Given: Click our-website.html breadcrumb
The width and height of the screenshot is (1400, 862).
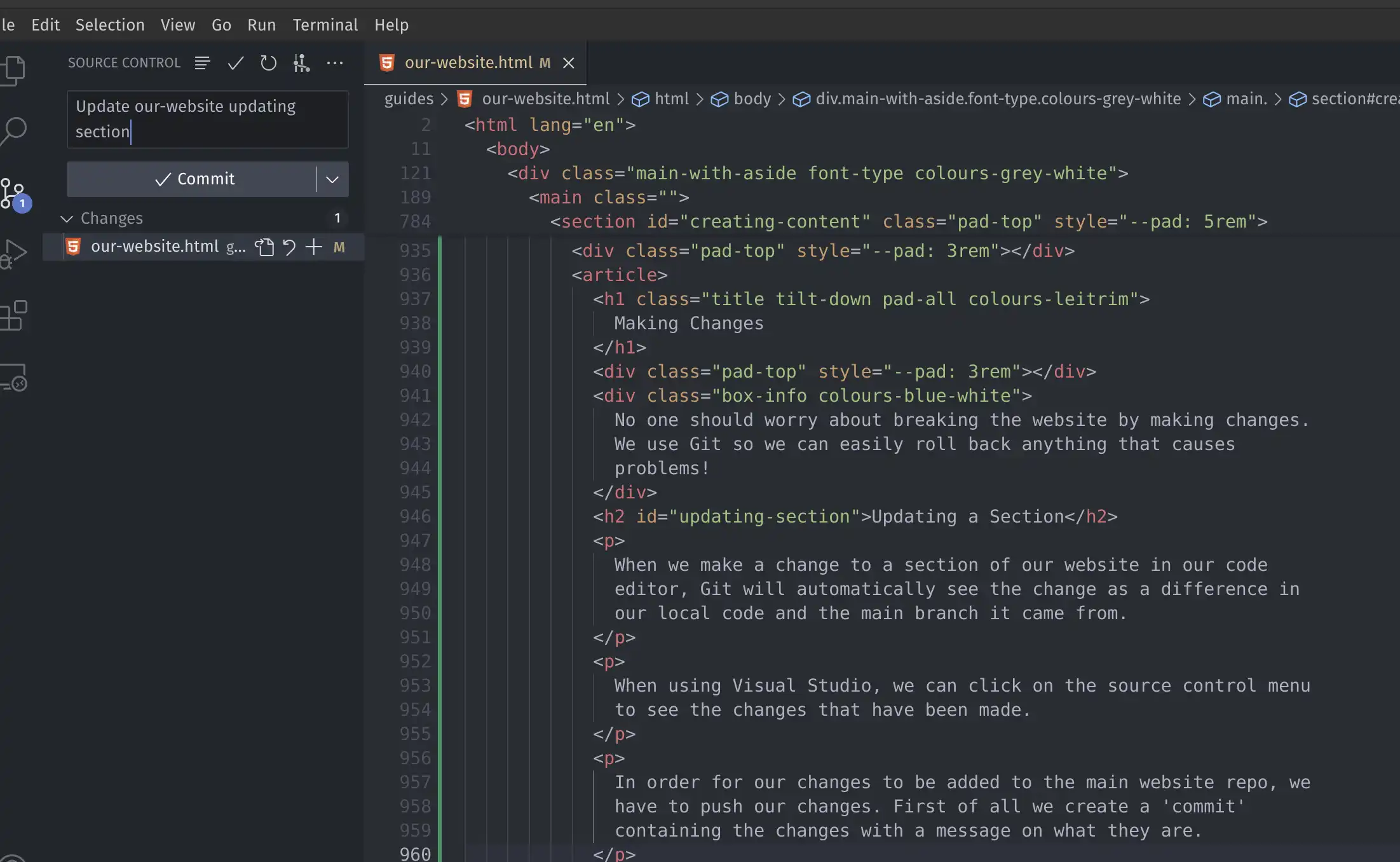Looking at the screenshot, I should pyautogui.click(x=546, y=99).
